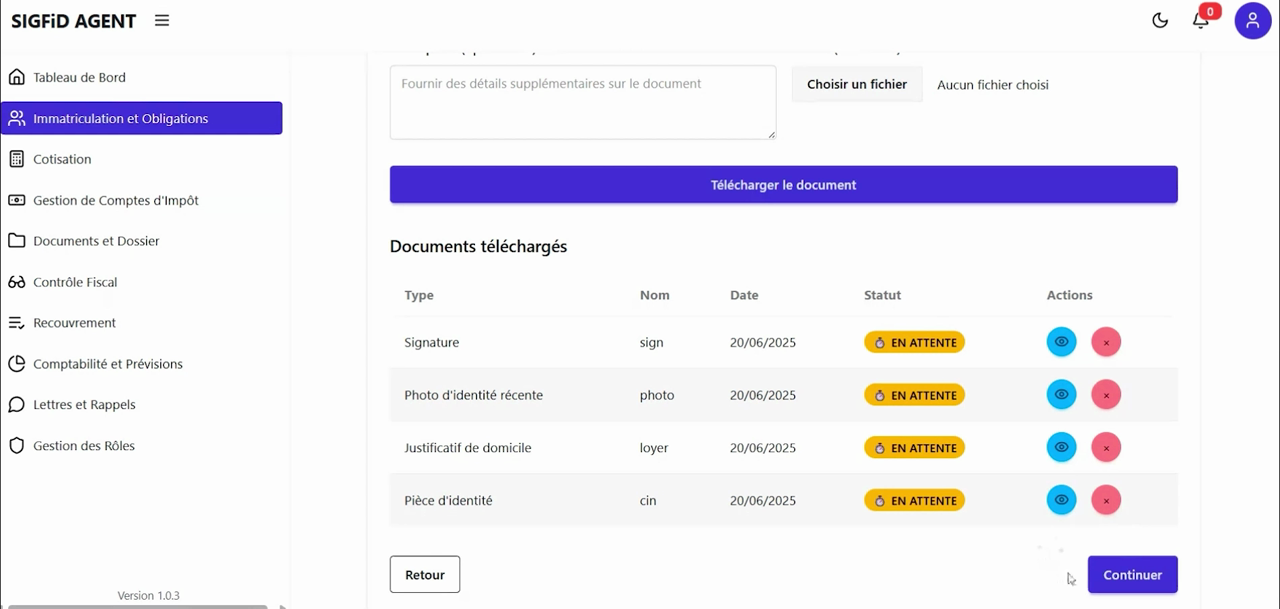The image size is (1280, 609).
Task: Open the notifications bell
Action: pyautogui.click(x=1201, y=19)
